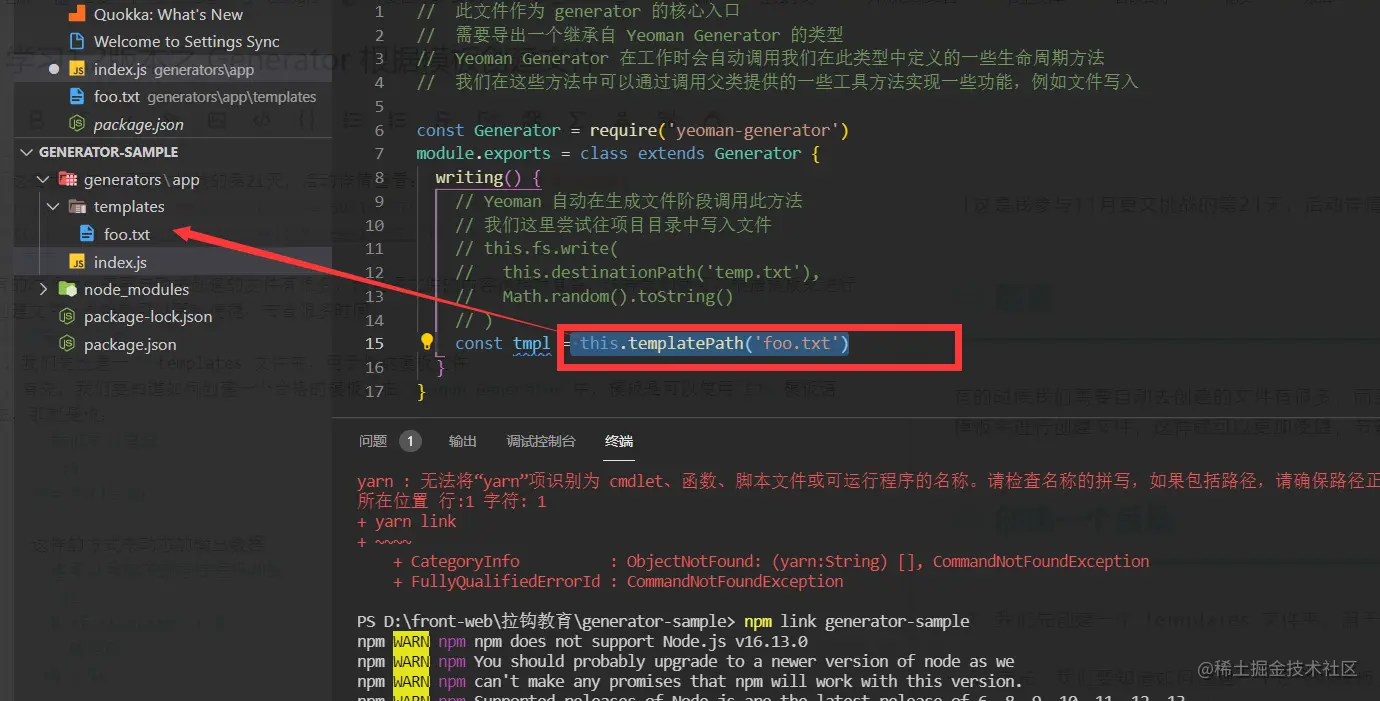Click the red 'yarn link' terminal line
Image resolution: width=1380 pixels, height=701 pixels.
click(406, 521)
